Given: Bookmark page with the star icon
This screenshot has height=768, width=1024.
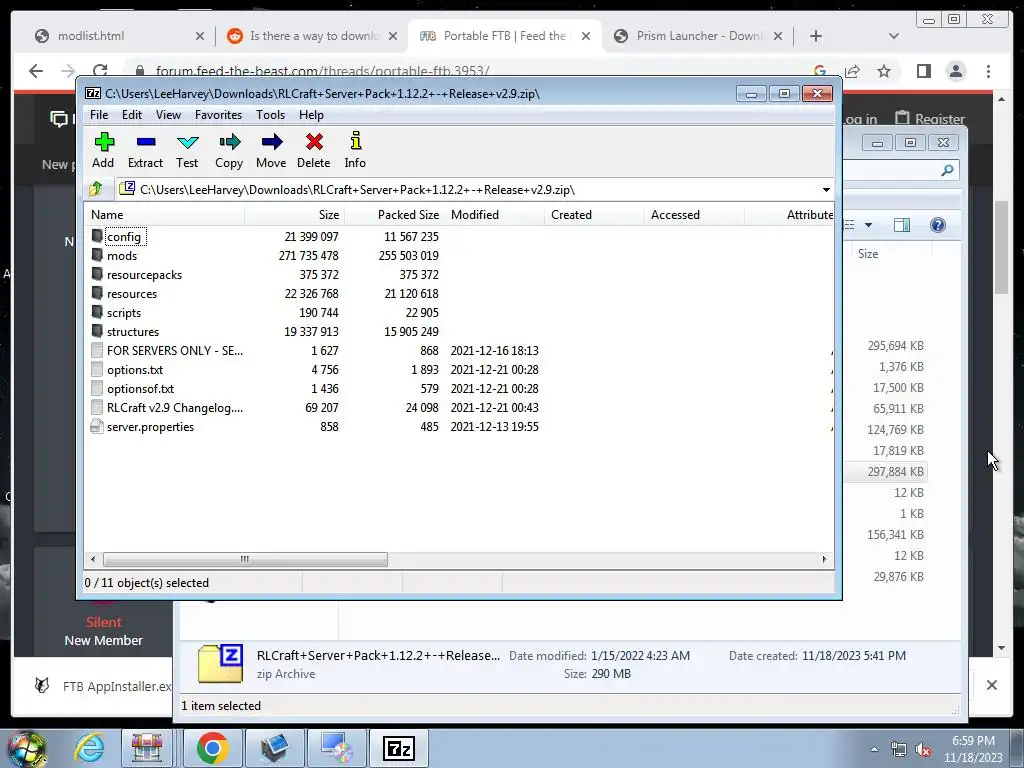Looking at the screenshot, I should pyautogui.click(x=884, y=71).
